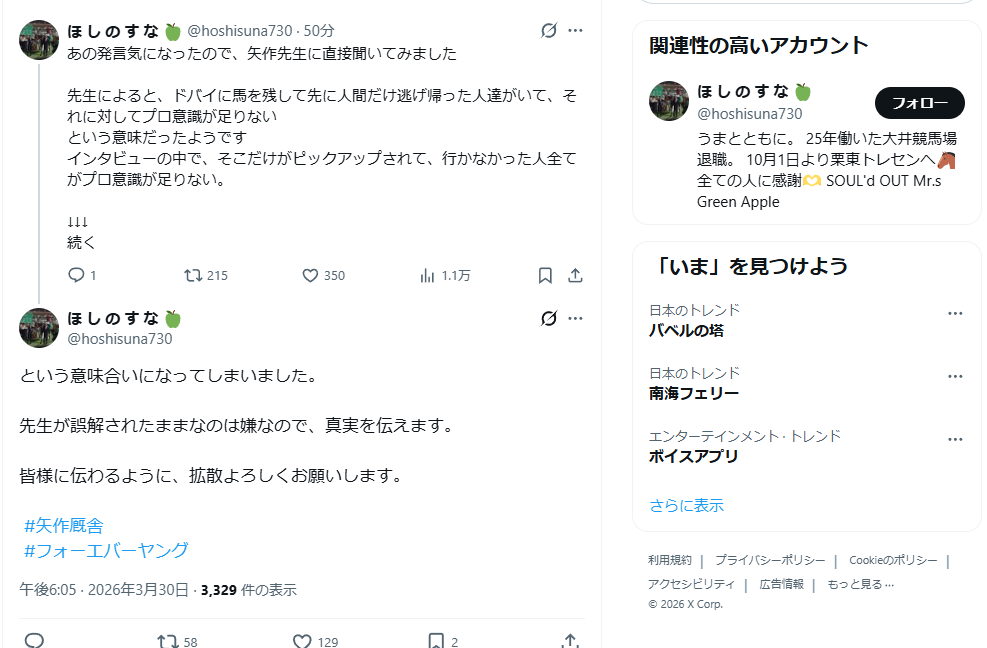The image size is (987, 648).
Task: Open the バベルの塔 trend
Action: click(686, 330)
